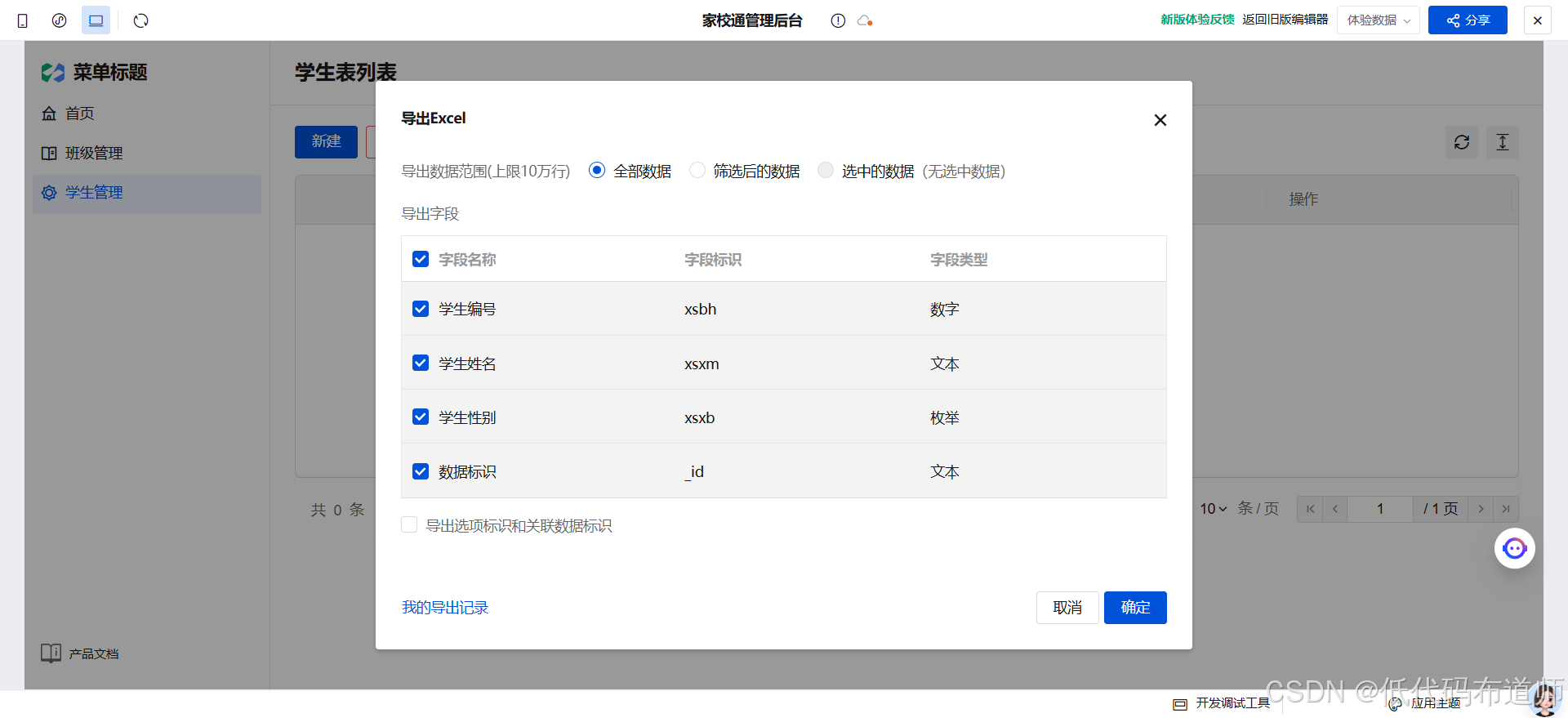Click the page number input field
1568x718 pixels.
pos(1380,509)
